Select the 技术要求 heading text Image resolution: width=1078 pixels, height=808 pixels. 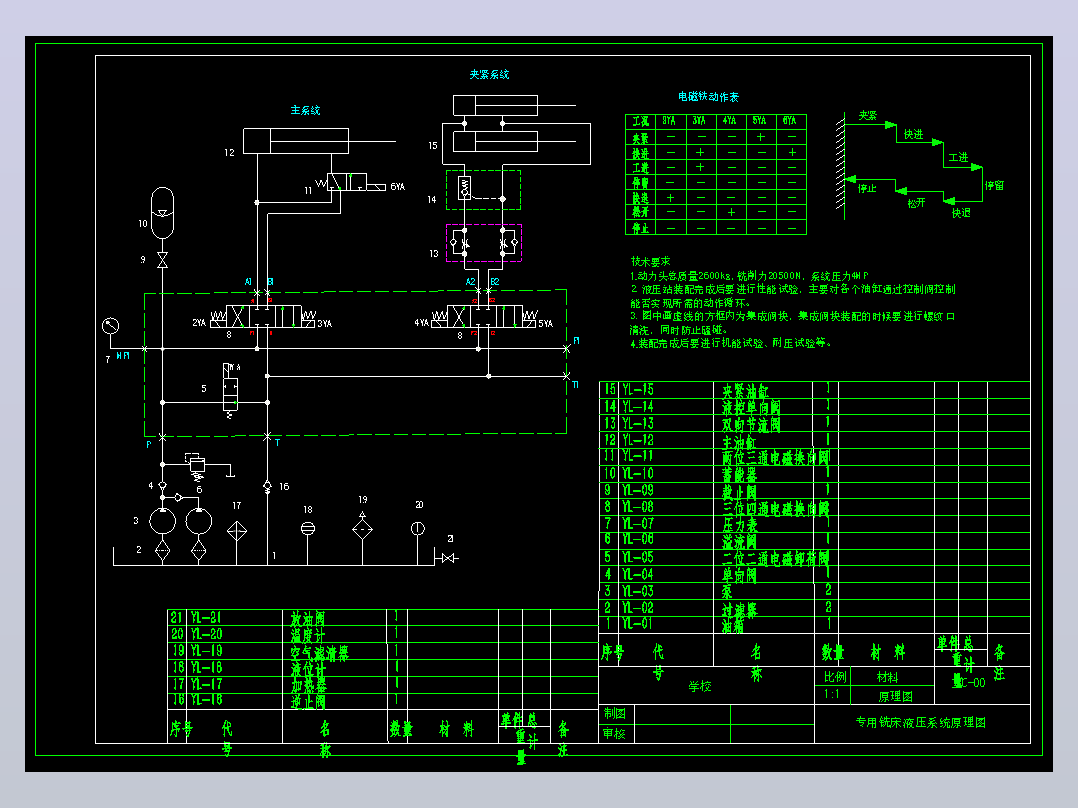click(x=650, y=261)
